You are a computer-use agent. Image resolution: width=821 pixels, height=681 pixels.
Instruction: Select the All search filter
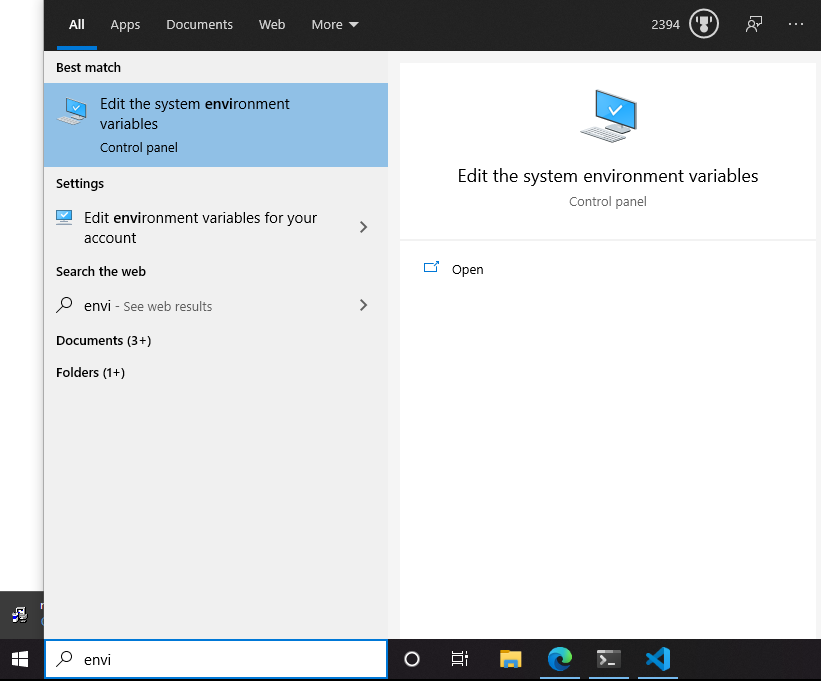pos(76,25)
